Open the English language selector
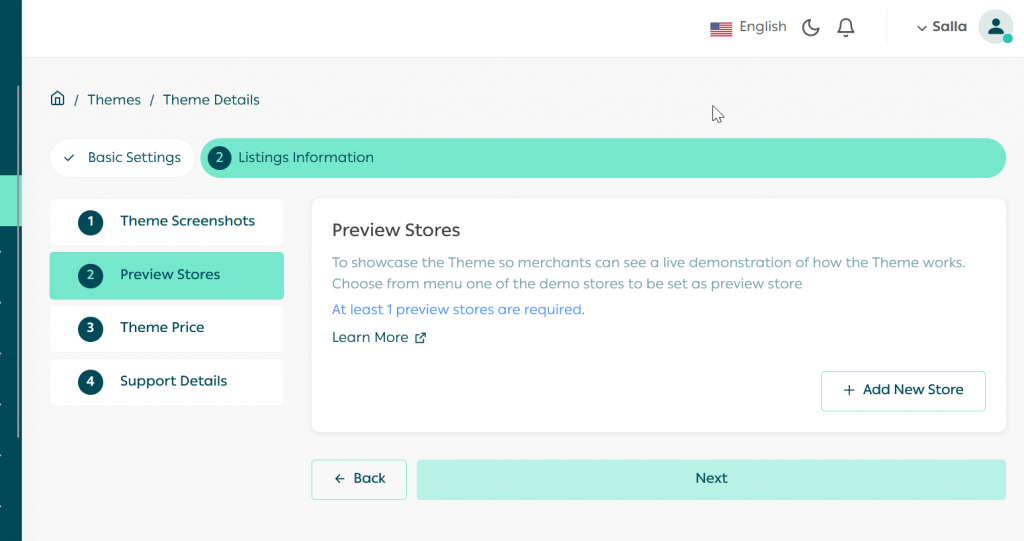Image resolution: width=1024 pixels, height=541 pixels. 762,27
